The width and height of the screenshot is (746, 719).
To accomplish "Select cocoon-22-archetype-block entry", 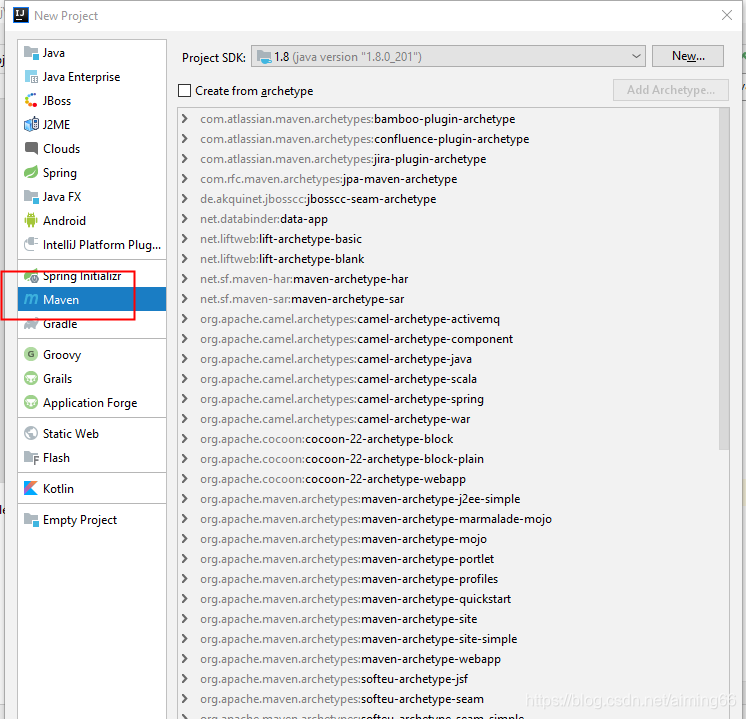I will point(327,439).
